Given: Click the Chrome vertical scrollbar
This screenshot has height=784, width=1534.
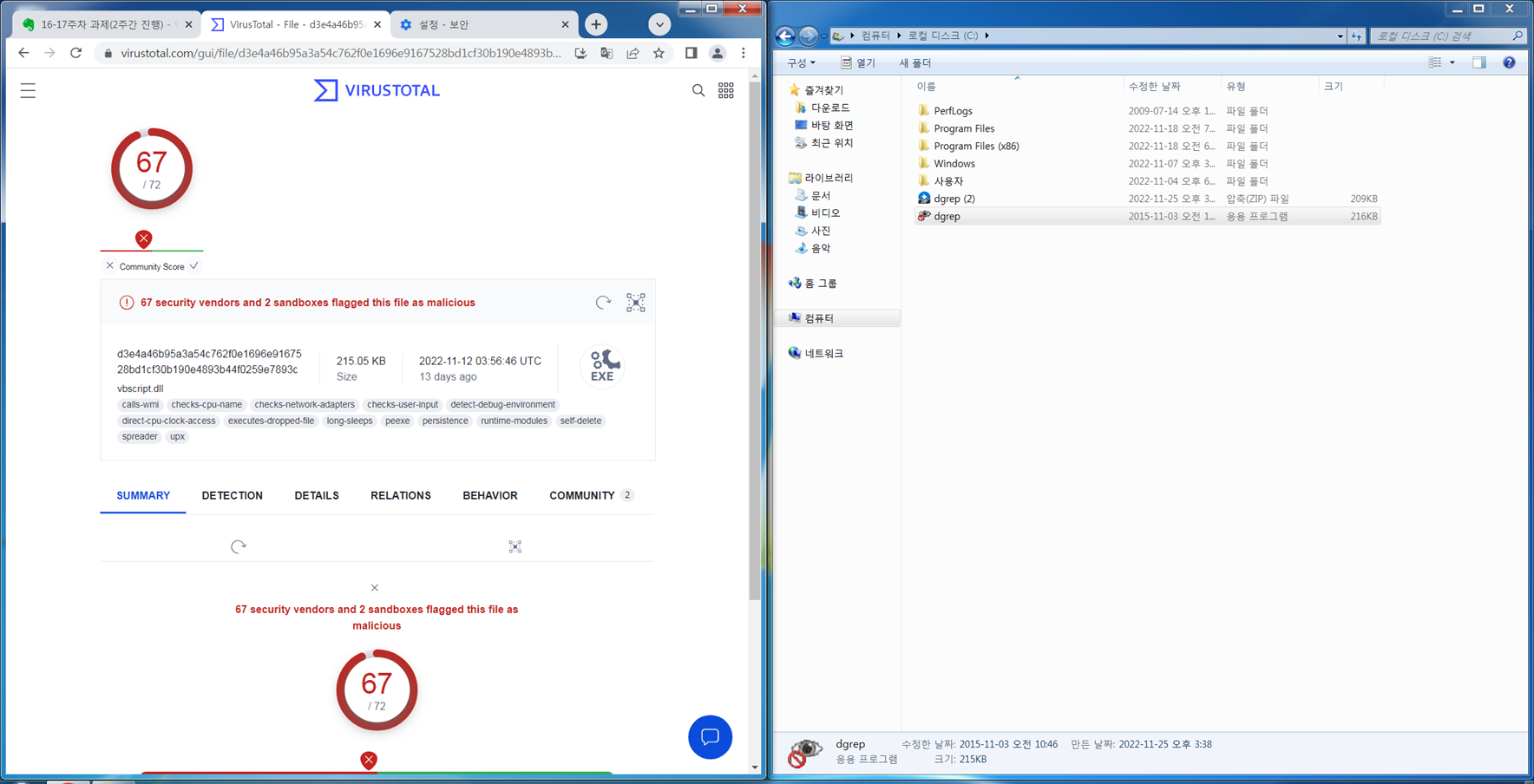Looking at the screenshot, I should (755, 340).
